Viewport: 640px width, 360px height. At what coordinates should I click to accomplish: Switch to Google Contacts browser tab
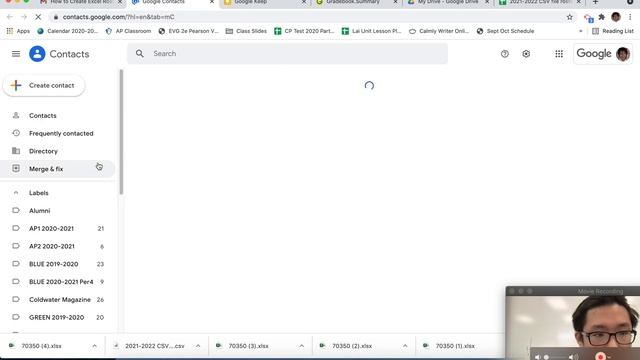[172, 3]
